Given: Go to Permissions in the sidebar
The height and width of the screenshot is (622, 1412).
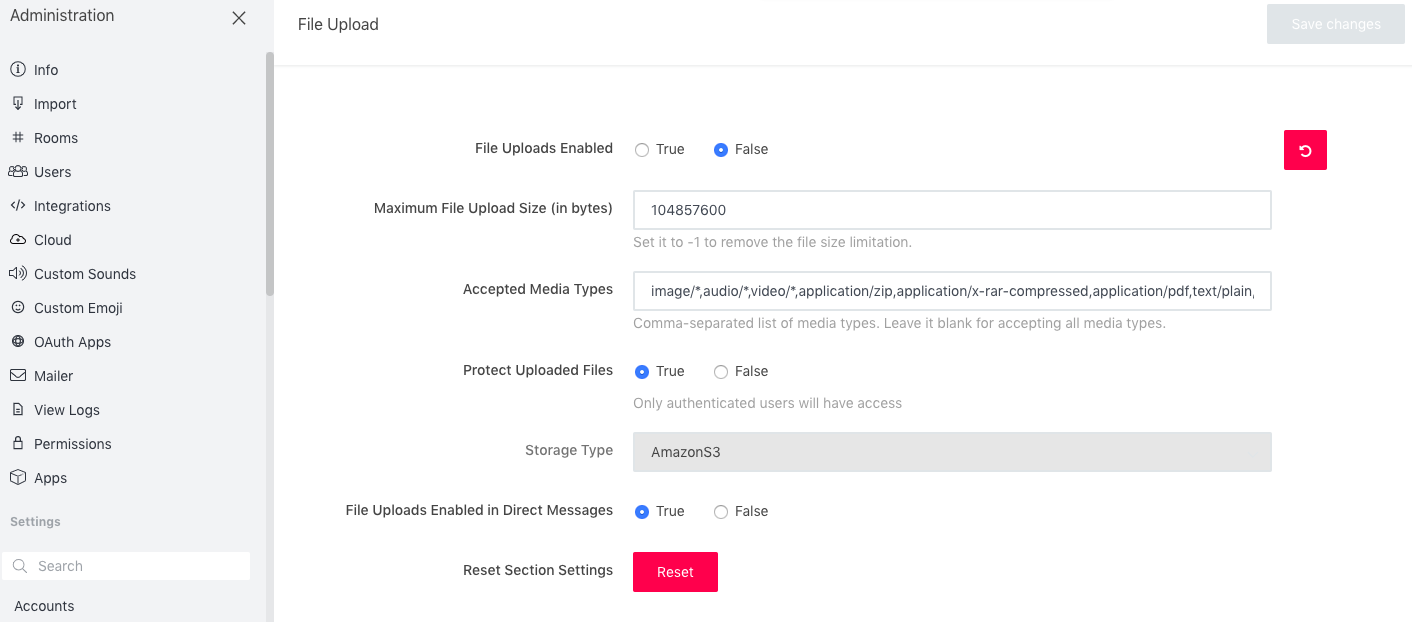Looking at the screenshot, I should click(x=72, y=444).
